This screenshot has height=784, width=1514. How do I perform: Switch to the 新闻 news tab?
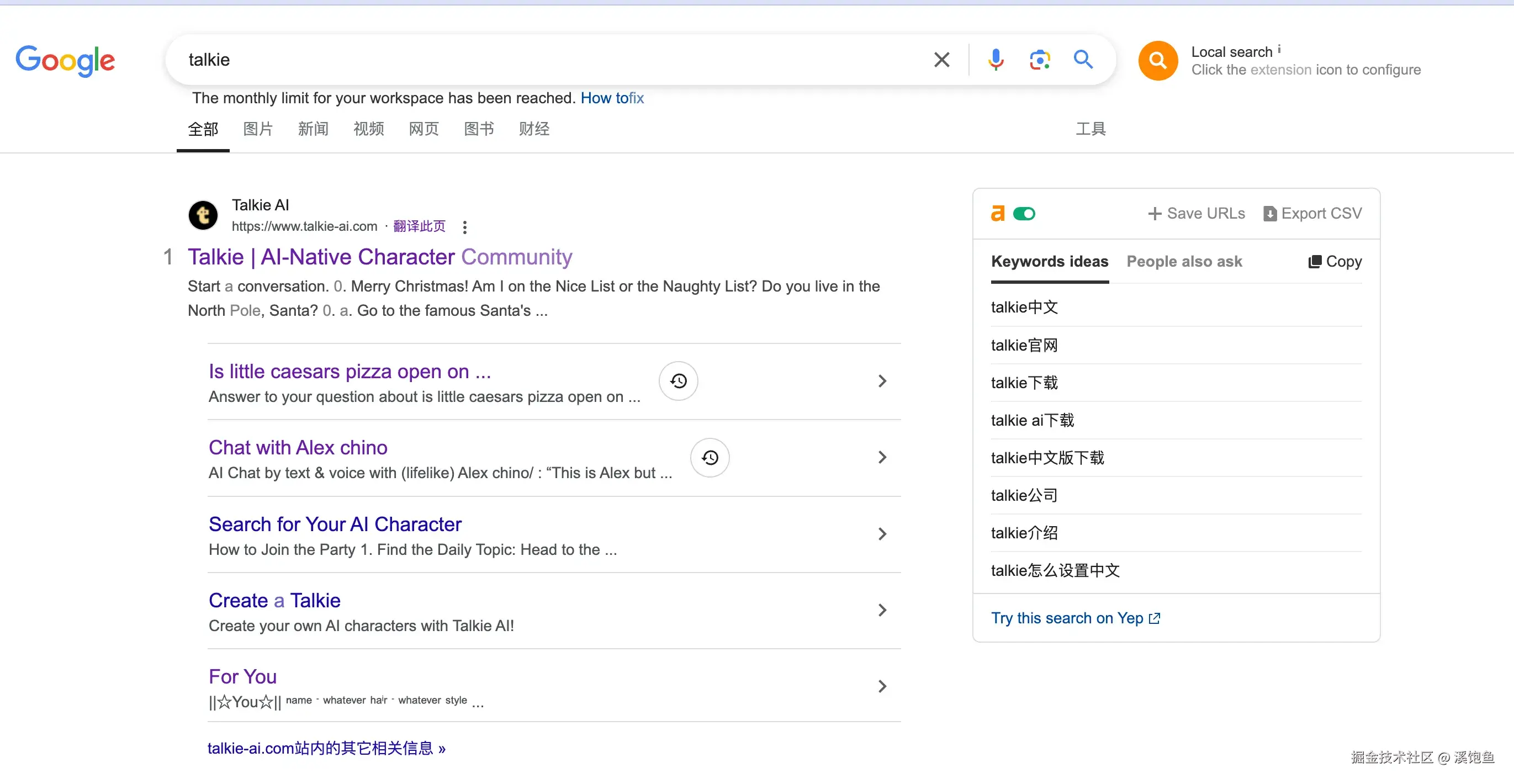[x=313, y=129]
